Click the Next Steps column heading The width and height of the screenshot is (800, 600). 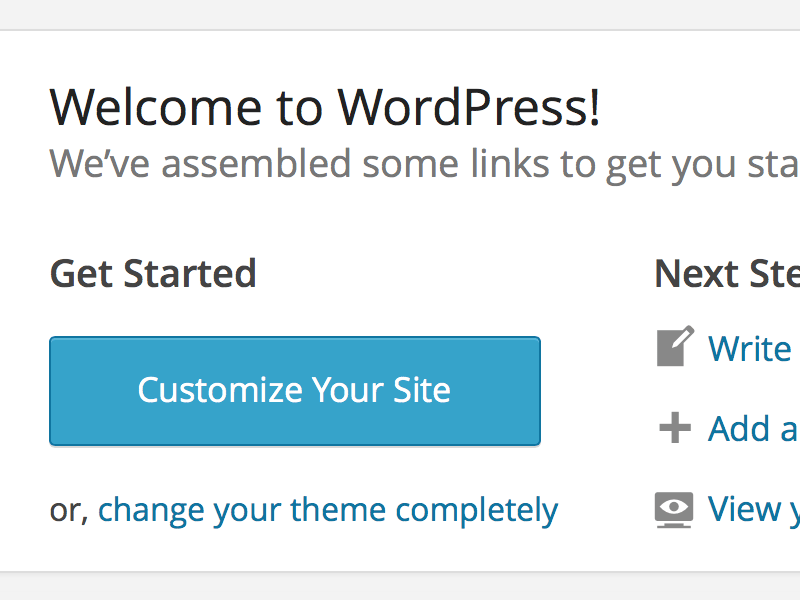pyautogui.click(x=726, y=273)
